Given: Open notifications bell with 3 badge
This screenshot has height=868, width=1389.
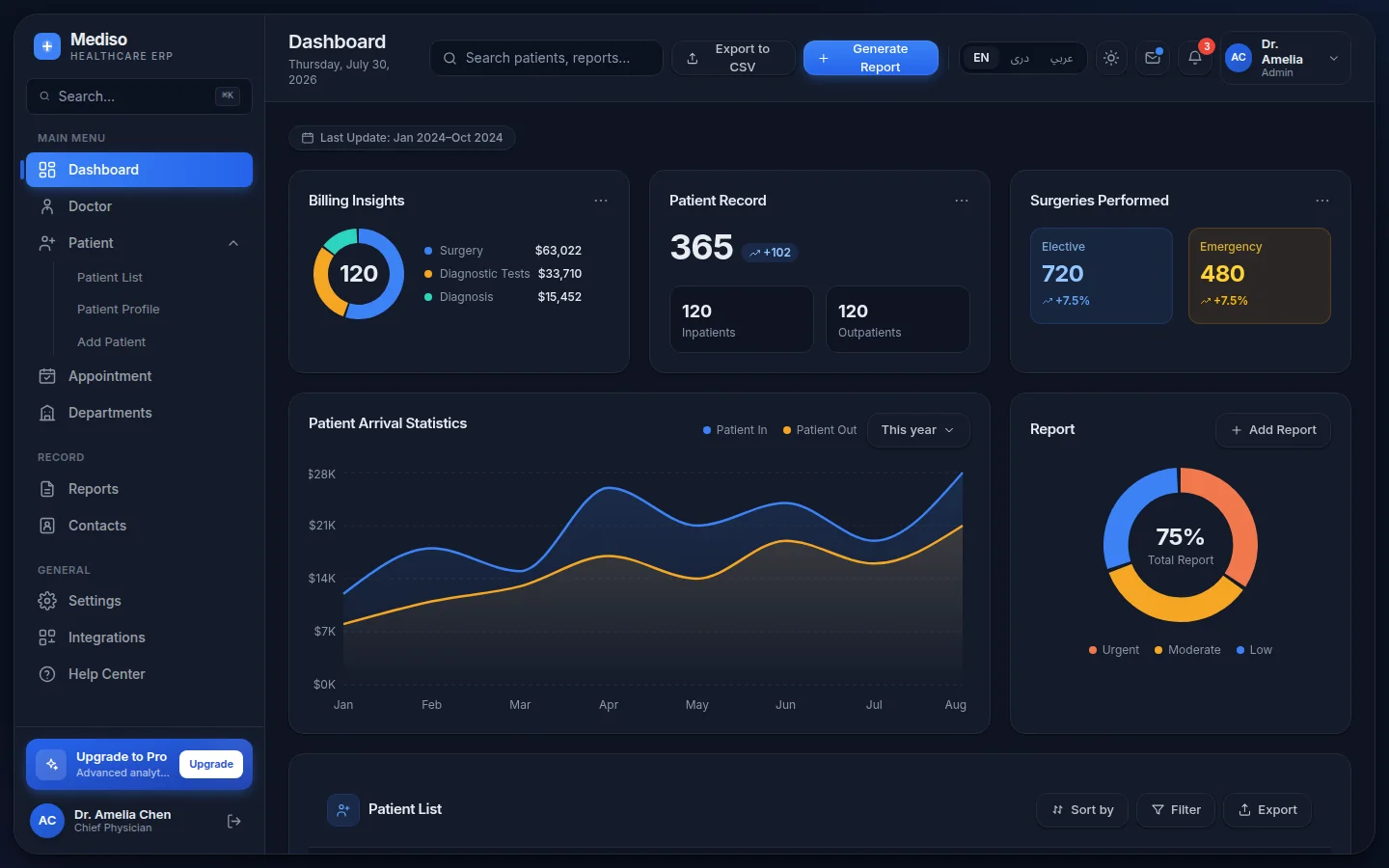Looking at the screenshot, I should click(1195, 58).
